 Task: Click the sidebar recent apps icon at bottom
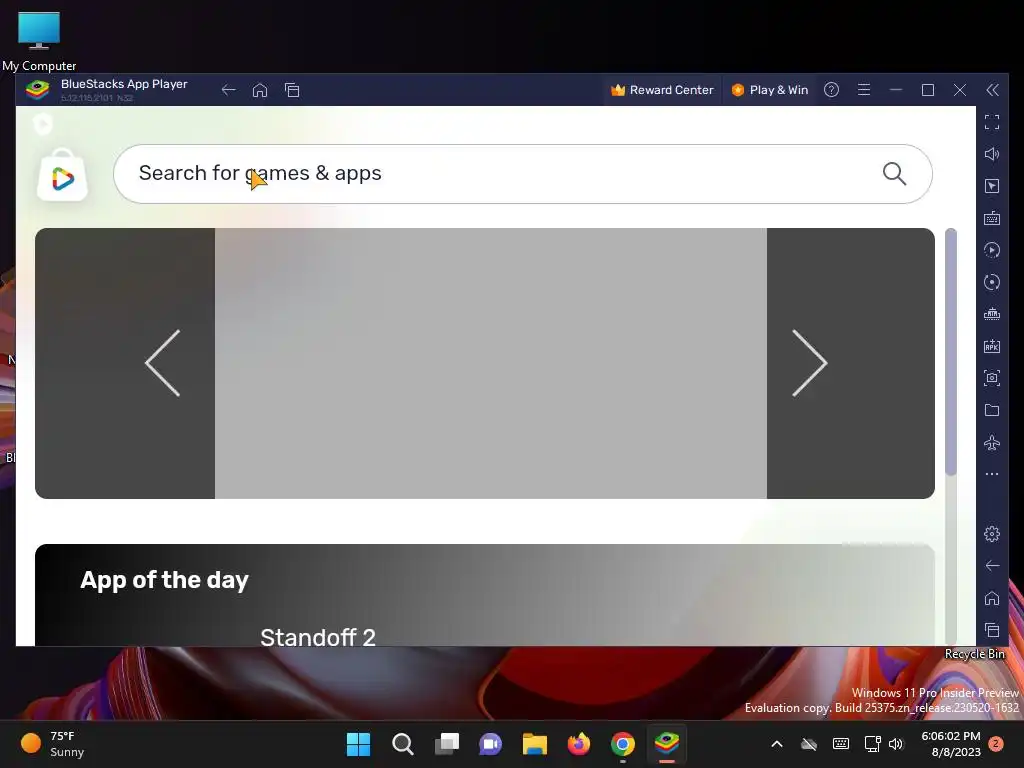(992, 630)
